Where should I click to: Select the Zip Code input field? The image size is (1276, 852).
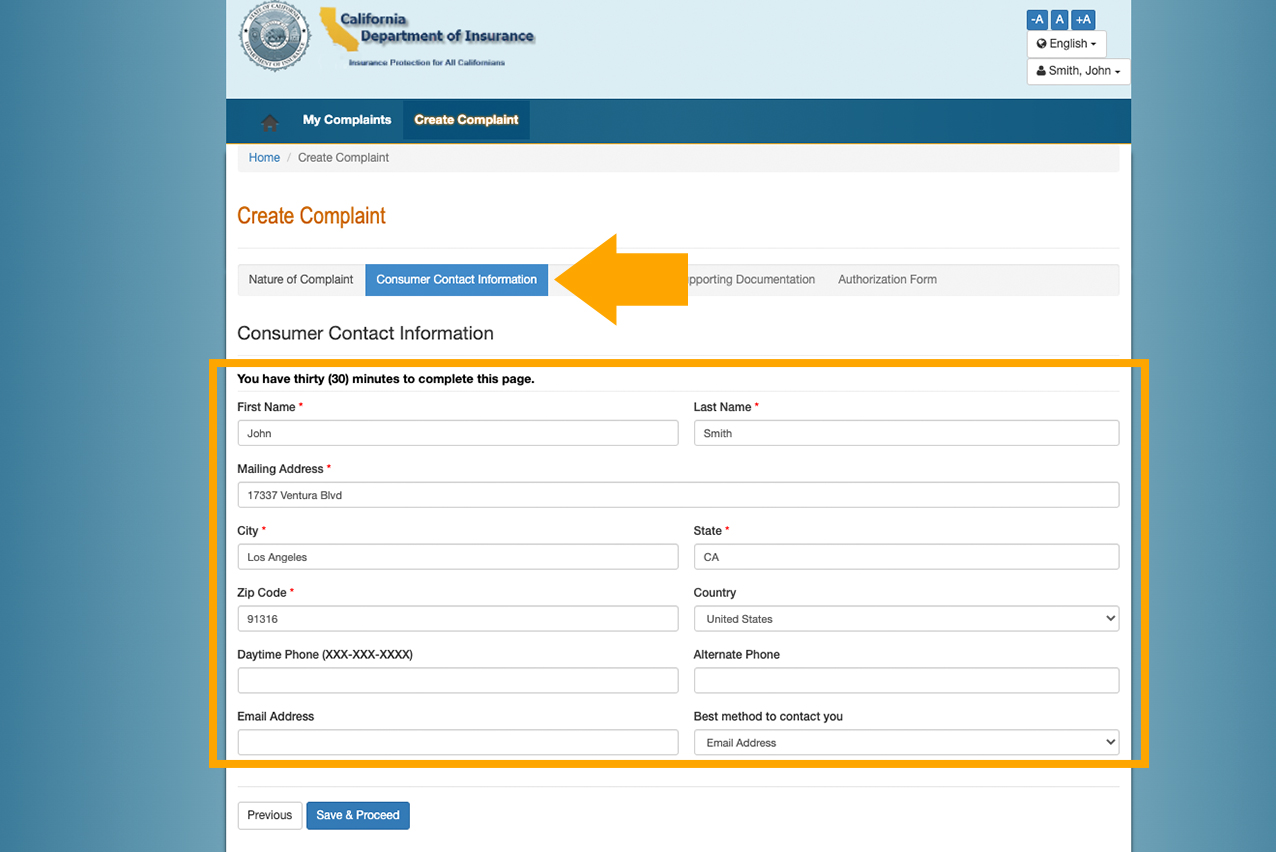458,619
